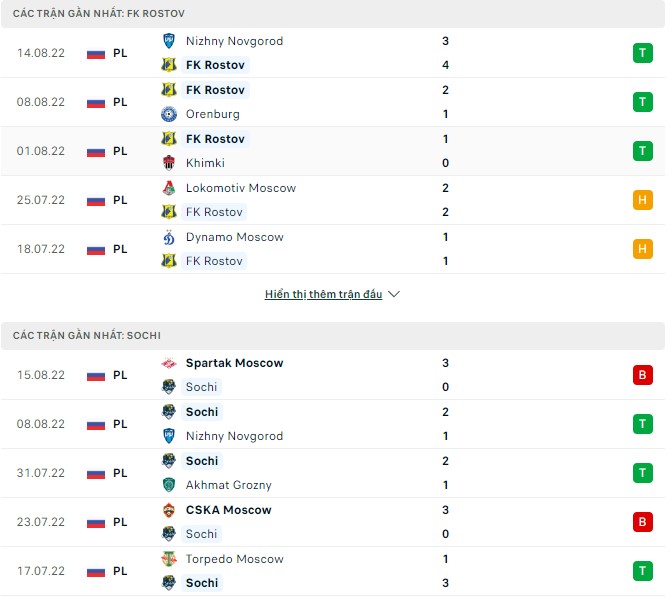Click Nizhny Novgorod name in Sochi 08.08.22 match

(234, 436)
